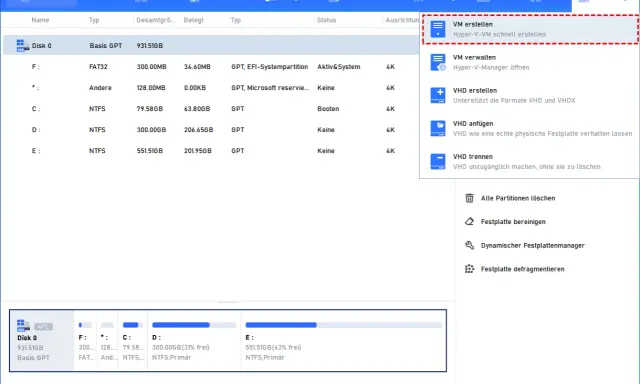Click the Name column header
This screenshot has width=640, height=384.
(x=40, y=20)
